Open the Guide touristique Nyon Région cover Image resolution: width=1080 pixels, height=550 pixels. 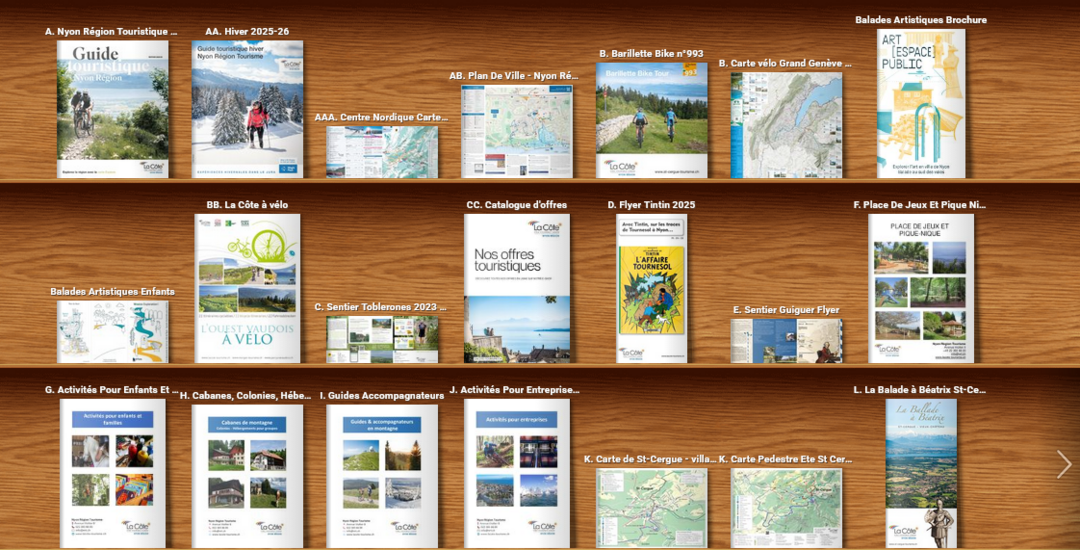tap(112, 109)
